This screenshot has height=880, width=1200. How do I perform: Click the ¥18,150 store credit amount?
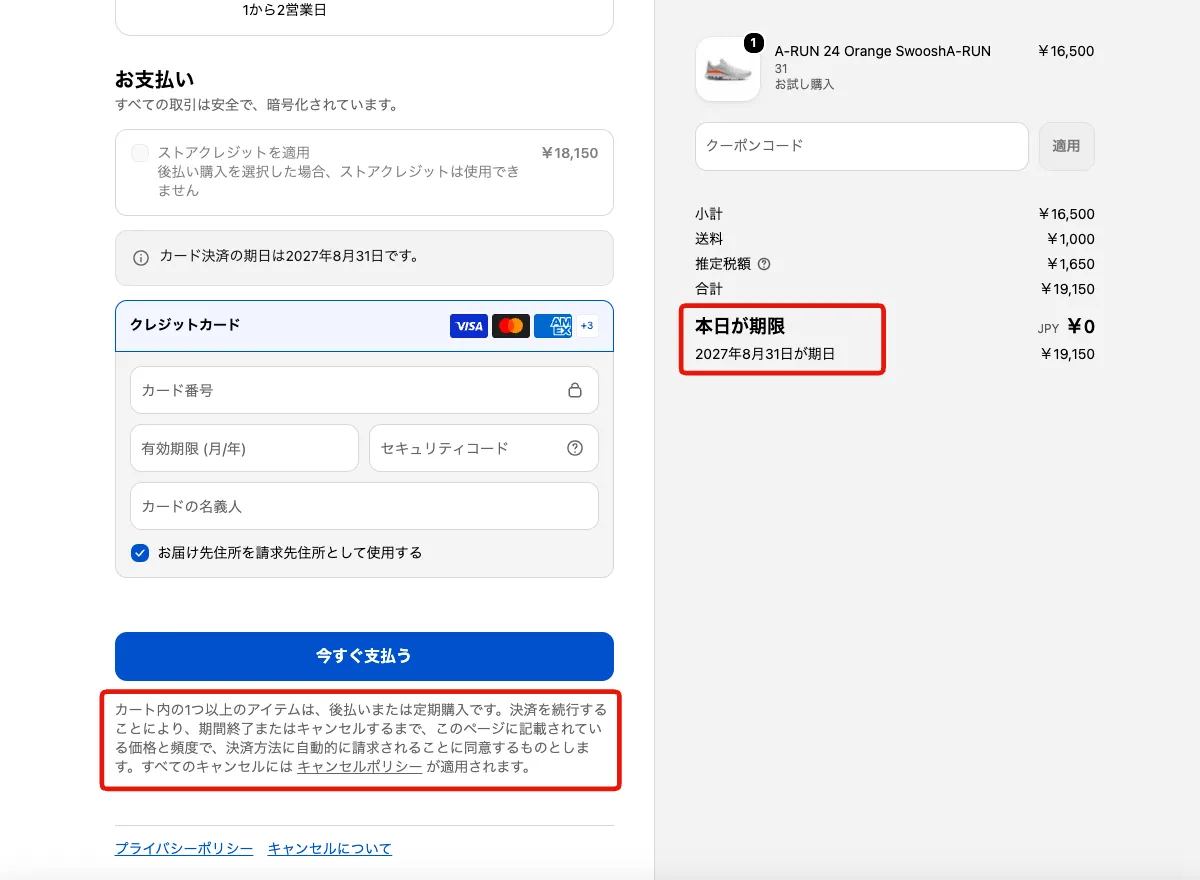569,153
